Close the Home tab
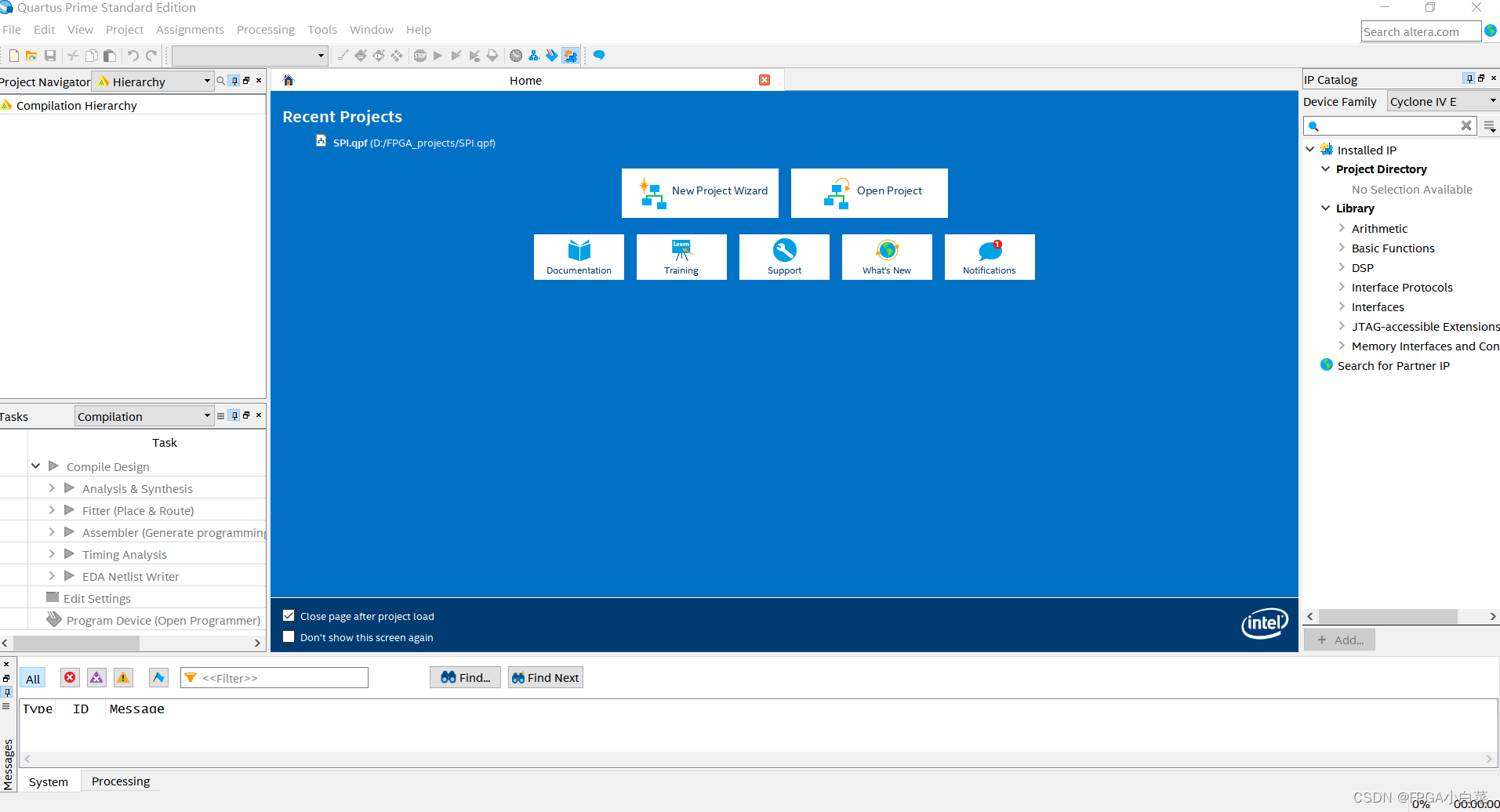Viewport: 1500px width, 812px height. 765,80
